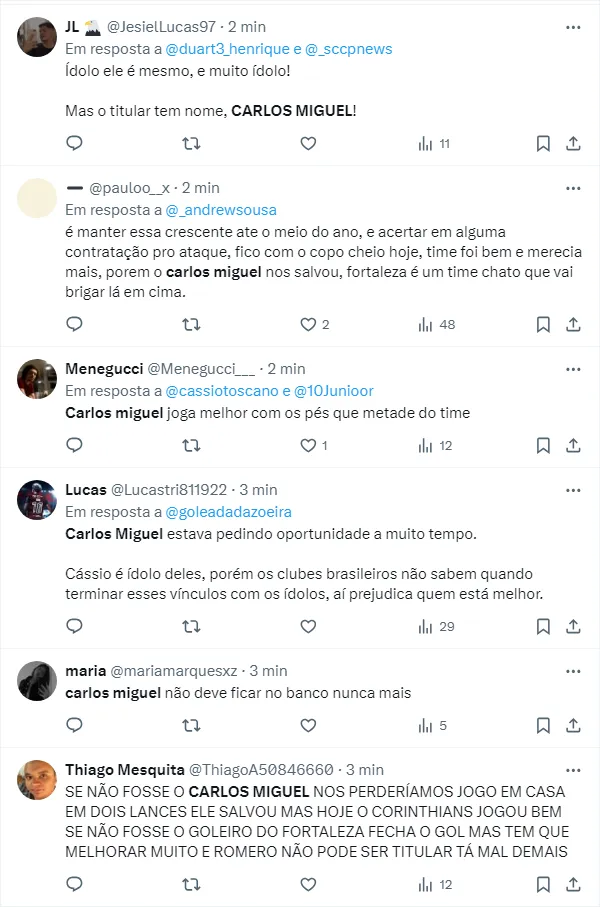
Task: Open Thiago Mesquita's profile avatar
Action: [x=37, y=780]
